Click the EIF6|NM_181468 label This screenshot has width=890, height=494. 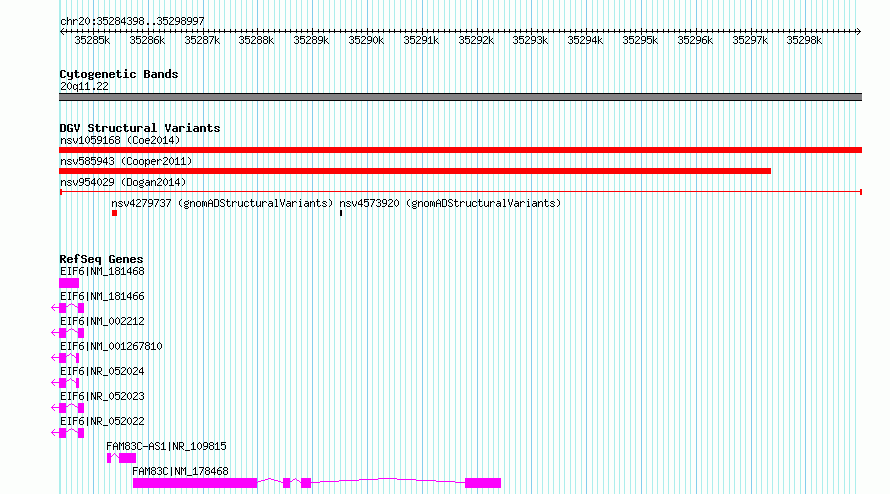pos(102,271)
